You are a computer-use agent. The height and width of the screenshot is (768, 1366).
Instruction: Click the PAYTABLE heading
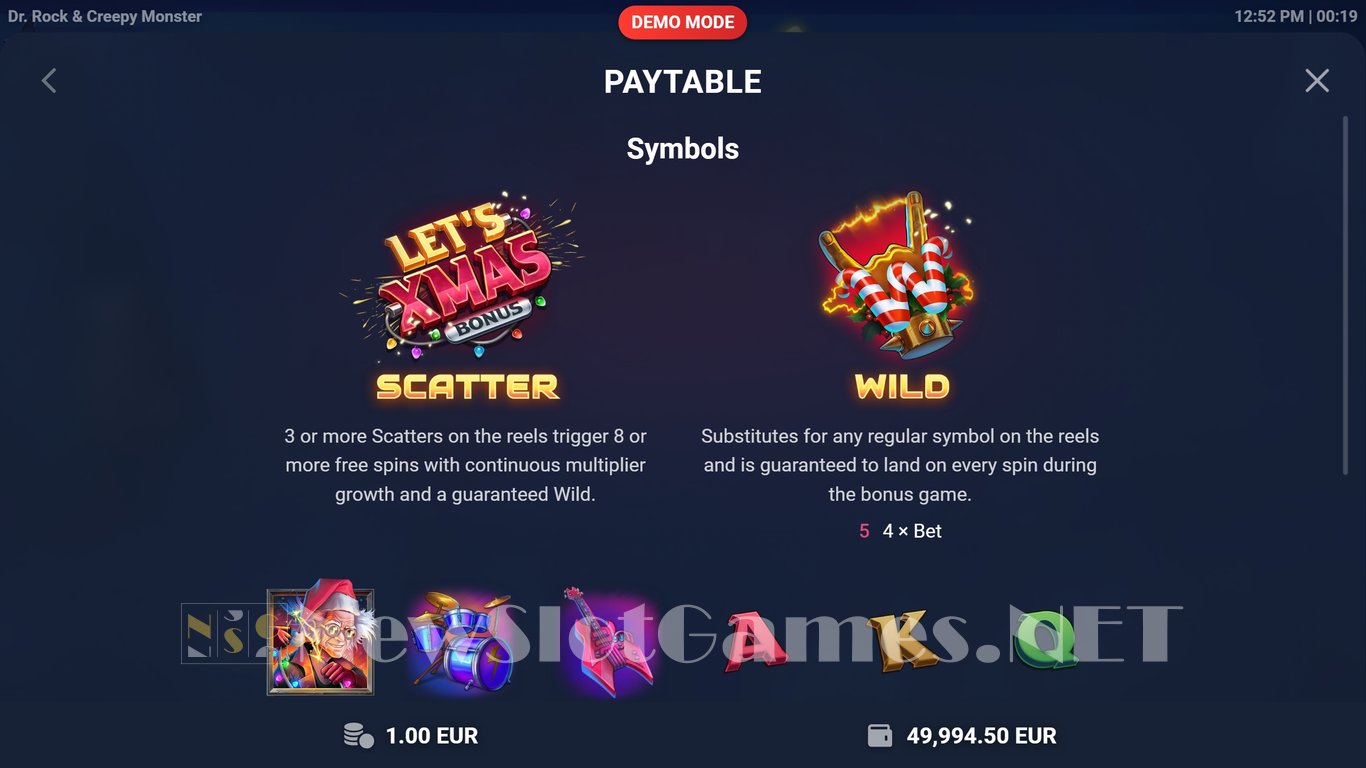point(683,82)
